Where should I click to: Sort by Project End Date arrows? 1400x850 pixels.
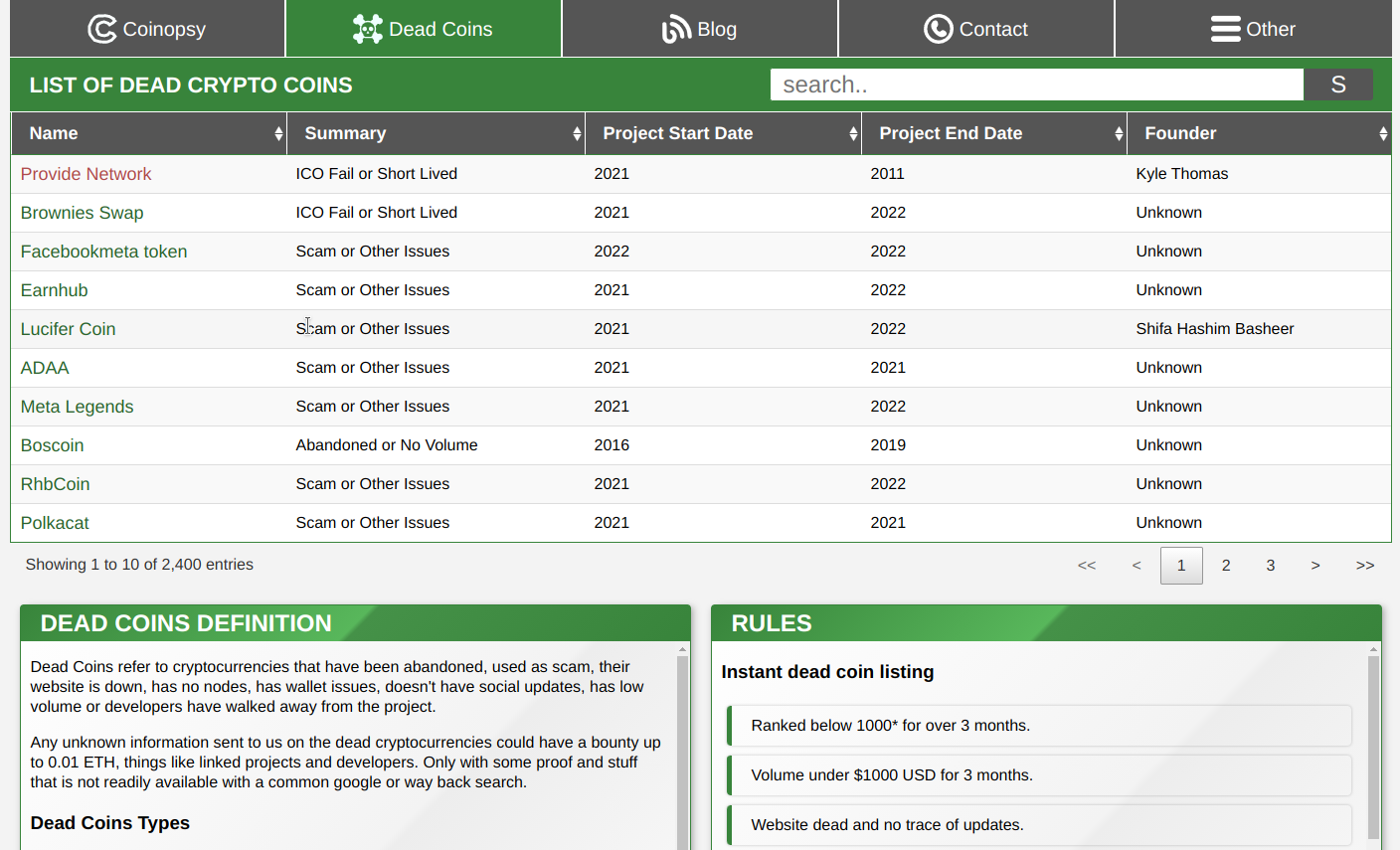tap(1119, 133)
